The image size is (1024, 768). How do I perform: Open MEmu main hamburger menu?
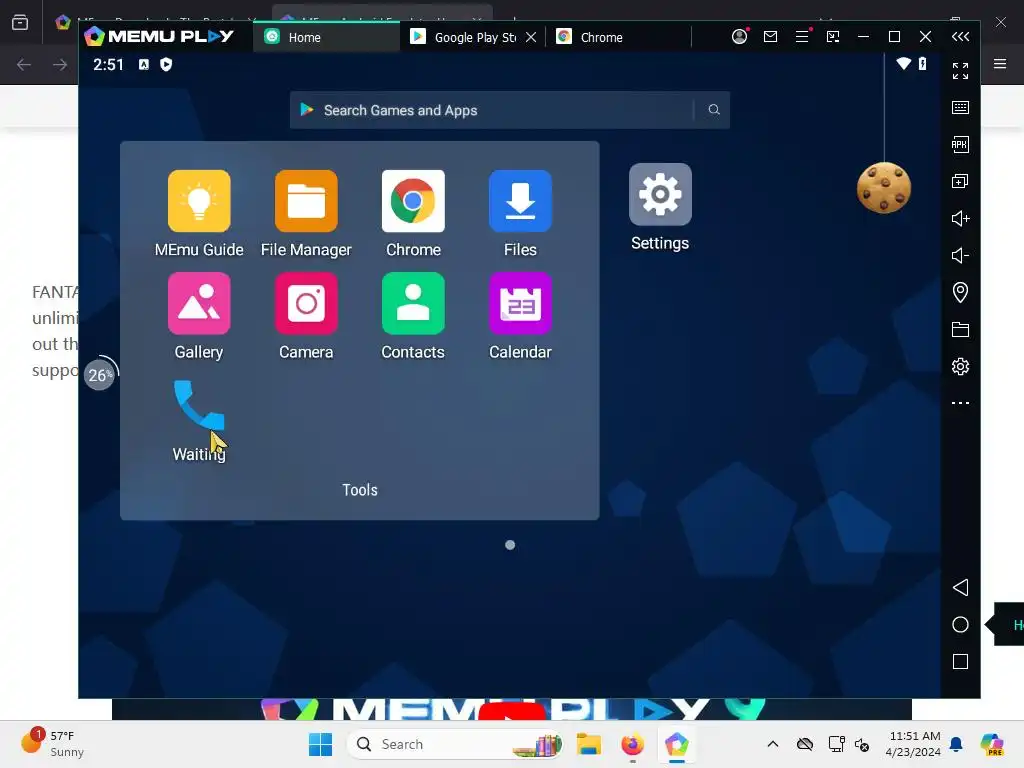802,37
